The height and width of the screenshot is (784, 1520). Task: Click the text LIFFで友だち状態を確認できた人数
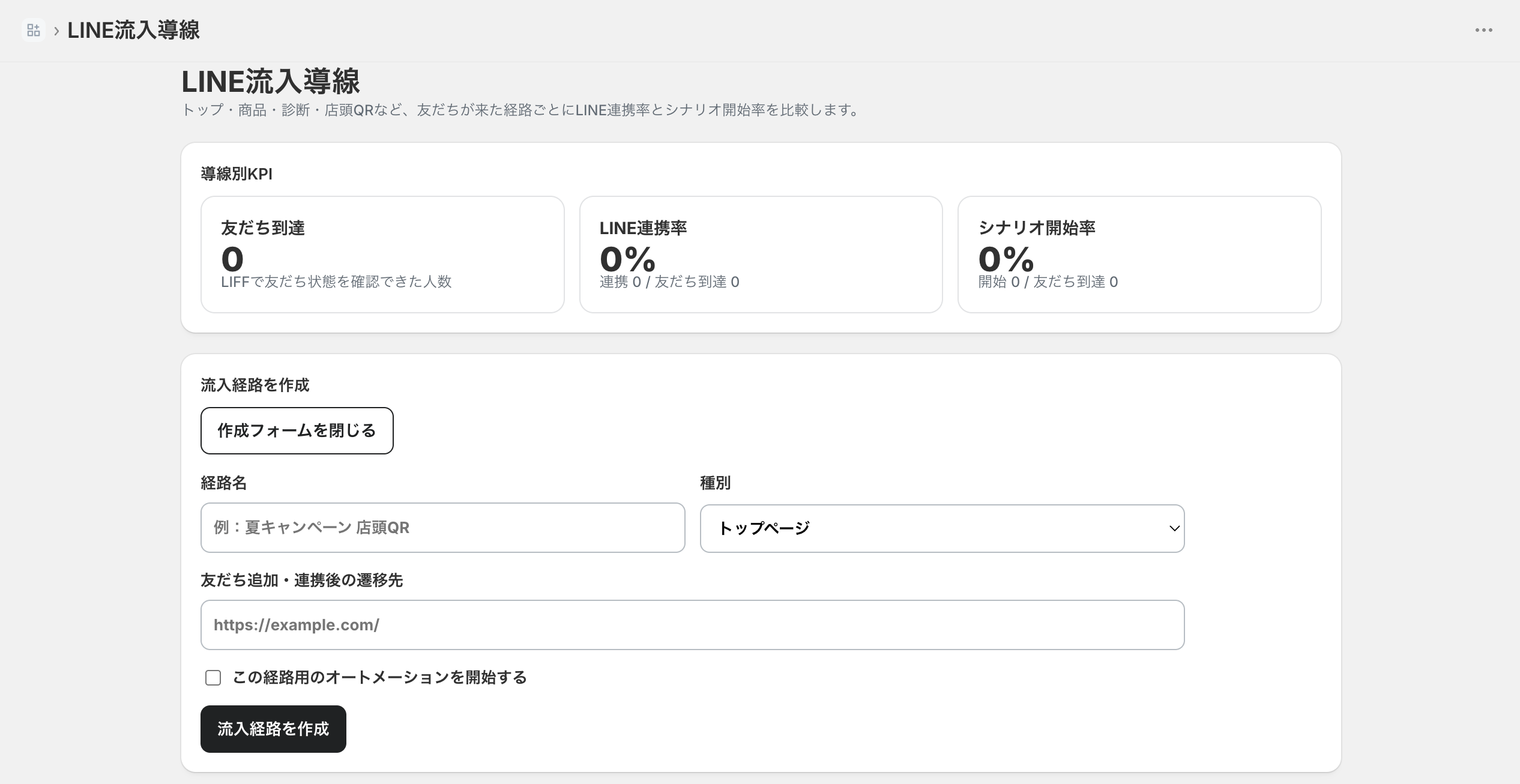336,282
